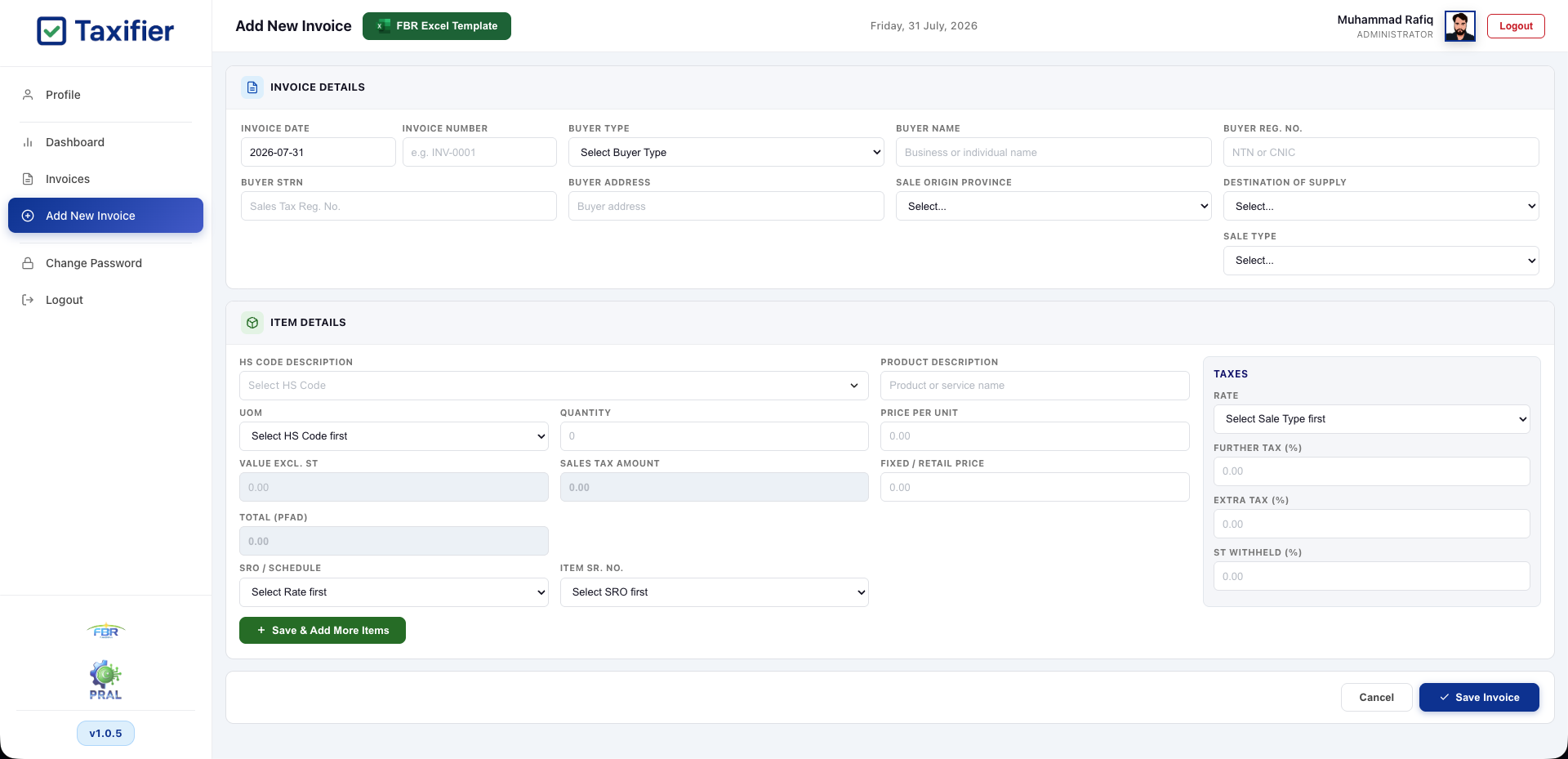Open Change Password in sidebar
This screenshot has height=759, width=1568.
click(106, 263)
